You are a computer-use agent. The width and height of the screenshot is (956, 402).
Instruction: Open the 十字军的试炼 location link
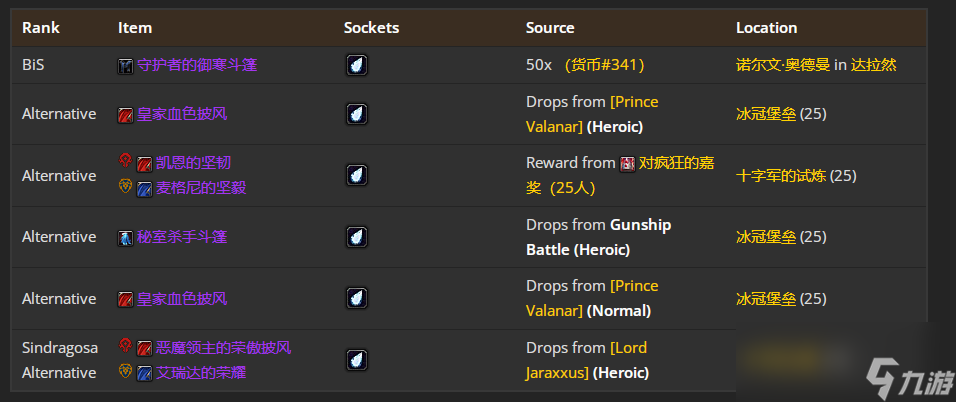pos(781,176)
